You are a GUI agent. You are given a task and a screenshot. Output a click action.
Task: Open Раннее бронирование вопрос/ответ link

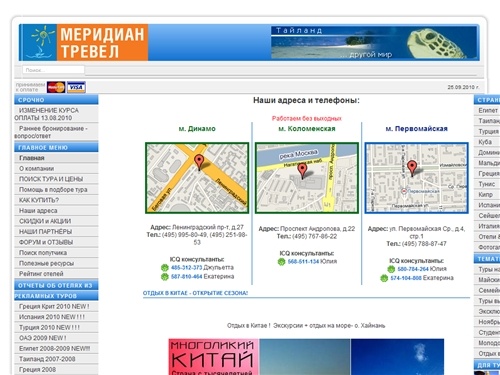[56, 132]
